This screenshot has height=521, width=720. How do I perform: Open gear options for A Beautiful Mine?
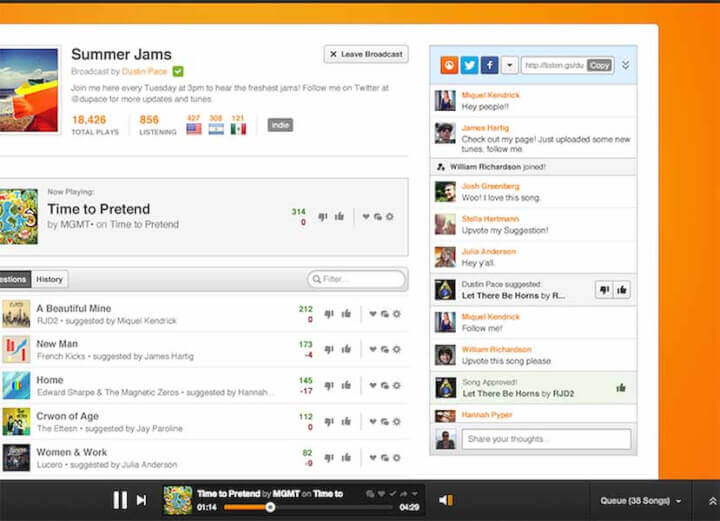click(397, 314)
